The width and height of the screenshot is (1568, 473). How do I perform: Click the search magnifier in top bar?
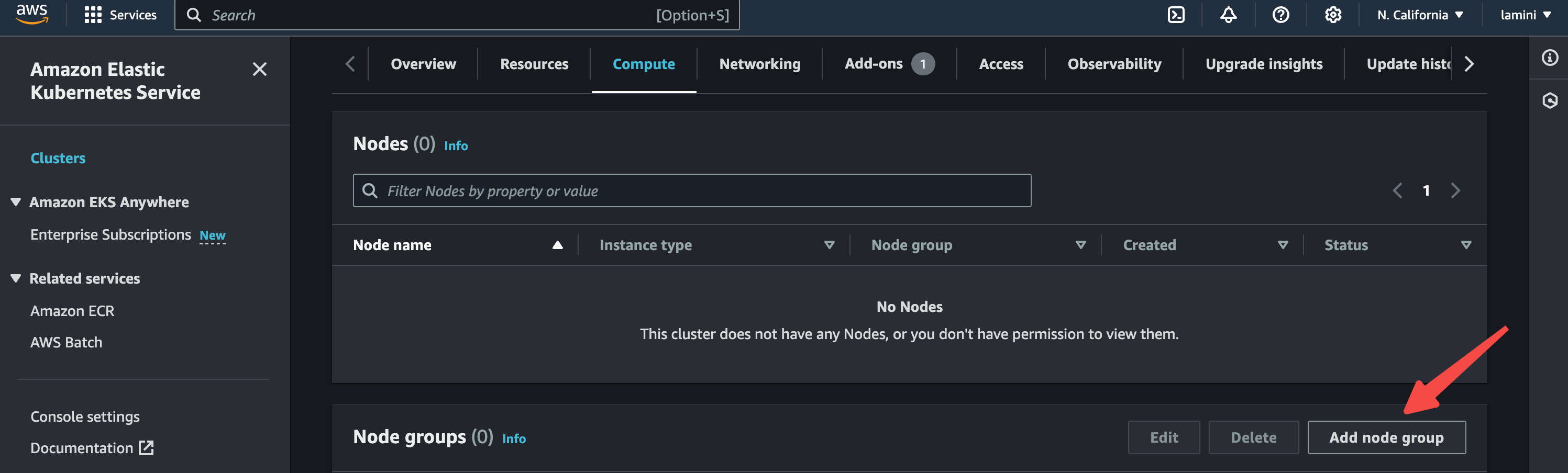[x=194, y=15]
